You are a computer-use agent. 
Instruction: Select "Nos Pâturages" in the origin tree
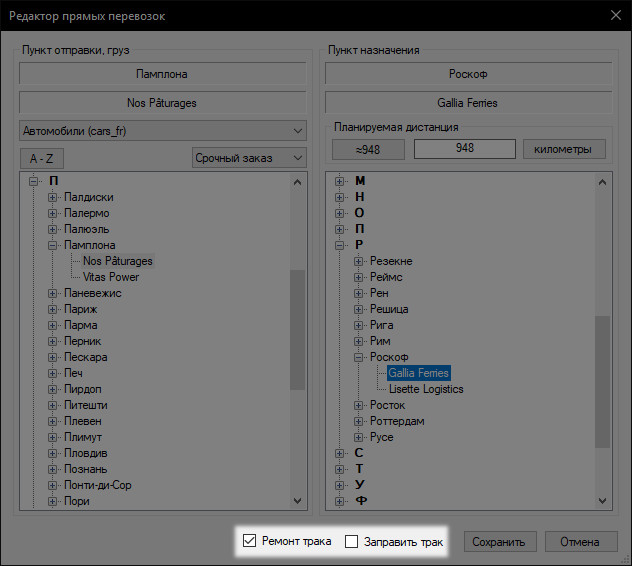coord(118,261)
